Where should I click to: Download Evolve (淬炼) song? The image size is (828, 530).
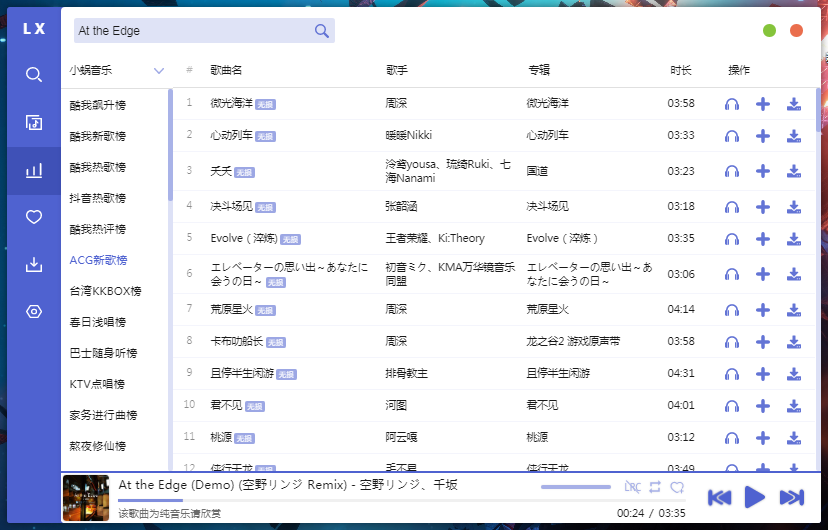point(794,239)
